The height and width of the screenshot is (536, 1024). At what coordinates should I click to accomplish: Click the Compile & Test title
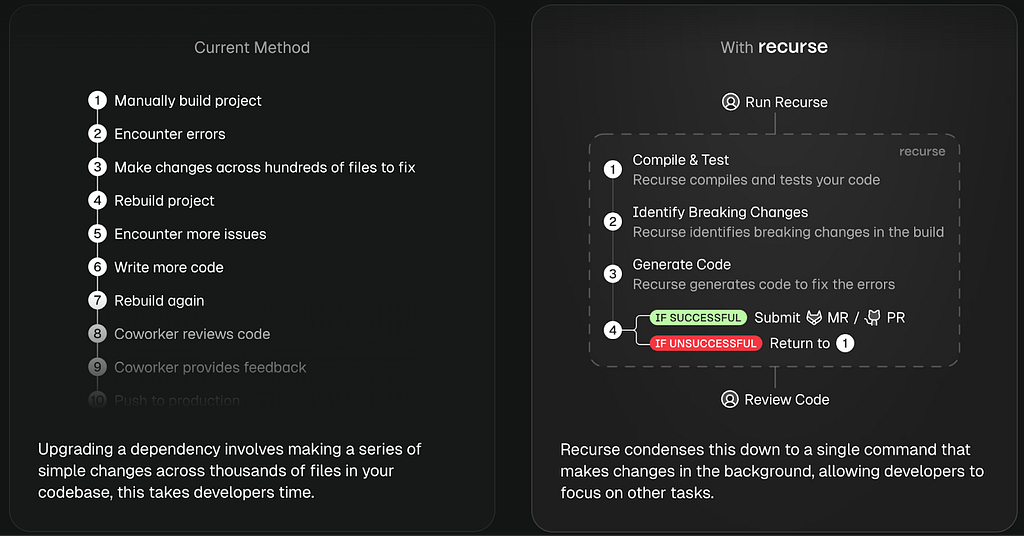point(680,160)
